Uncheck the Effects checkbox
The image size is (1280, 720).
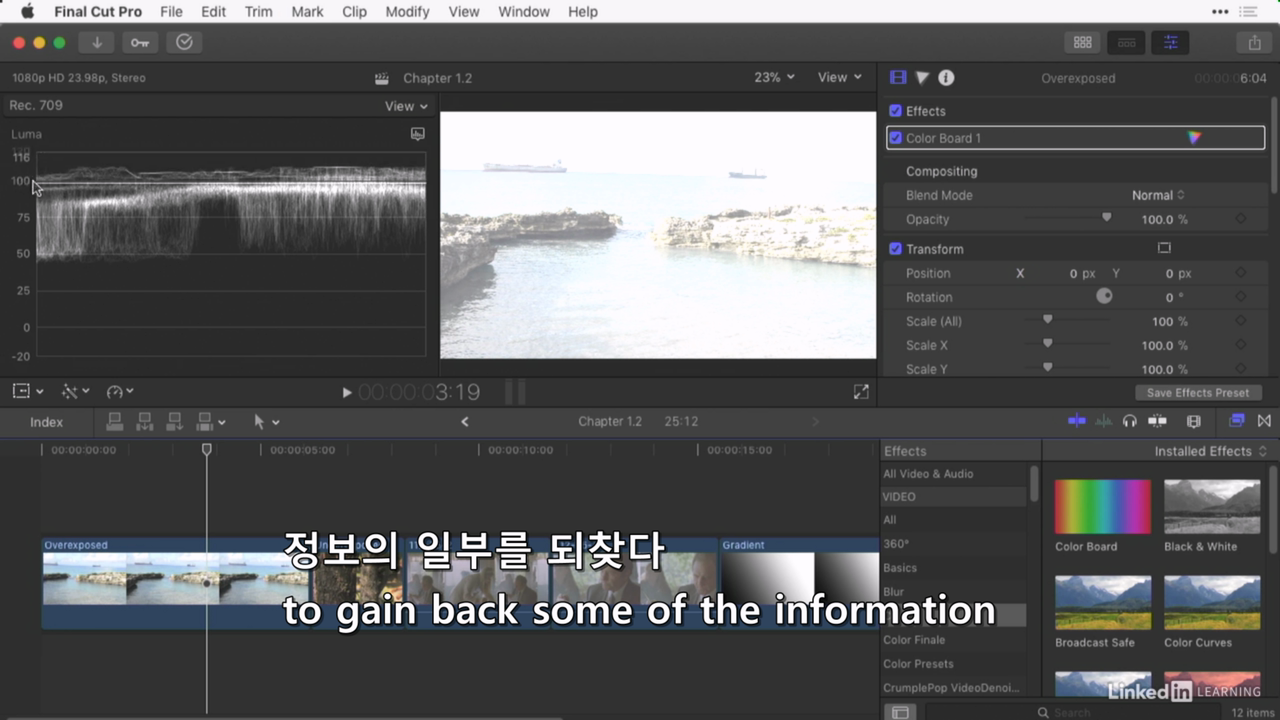pos(895,111)
